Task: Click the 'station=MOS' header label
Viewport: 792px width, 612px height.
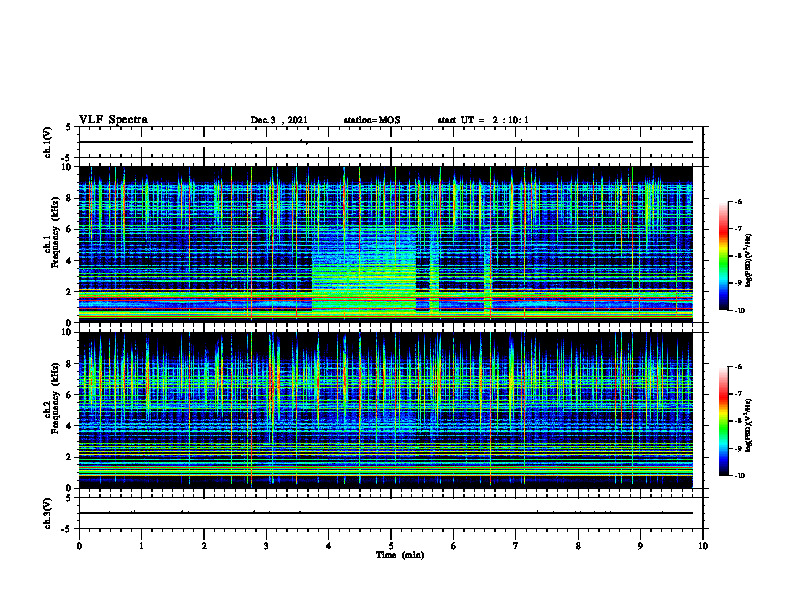Action: tap(372, 120)
